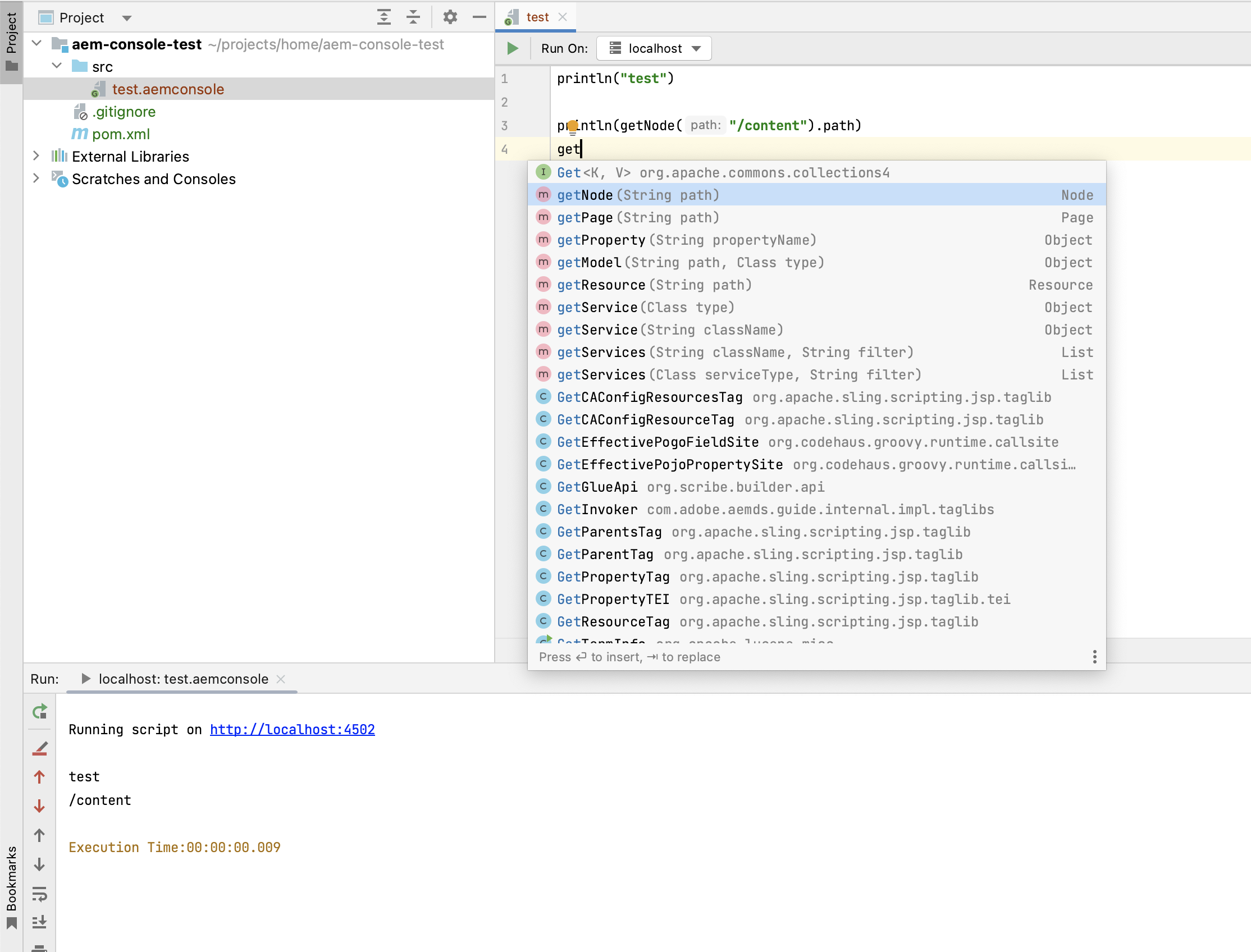Toggle scroll-to-end in Run toolbar
Image resolution: width=1251 pixels, height=952 pixels.
pos(40,922)
